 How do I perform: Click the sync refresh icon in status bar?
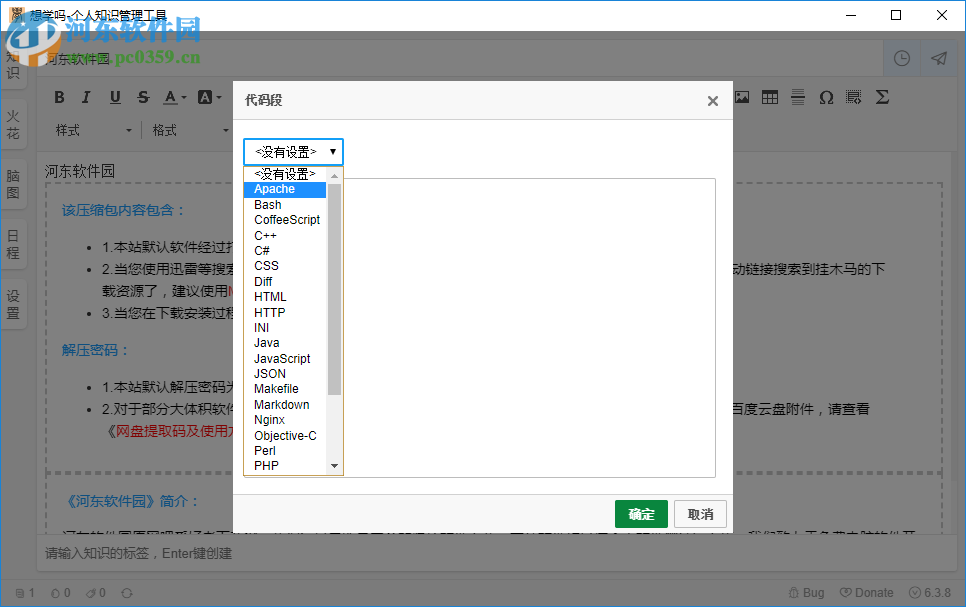(128, 592)
